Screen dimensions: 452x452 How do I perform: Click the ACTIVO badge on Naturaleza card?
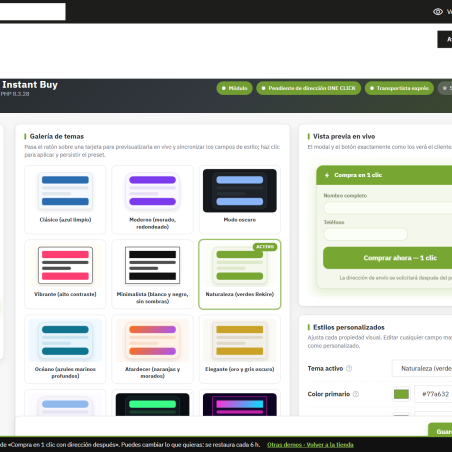[265, 247]
